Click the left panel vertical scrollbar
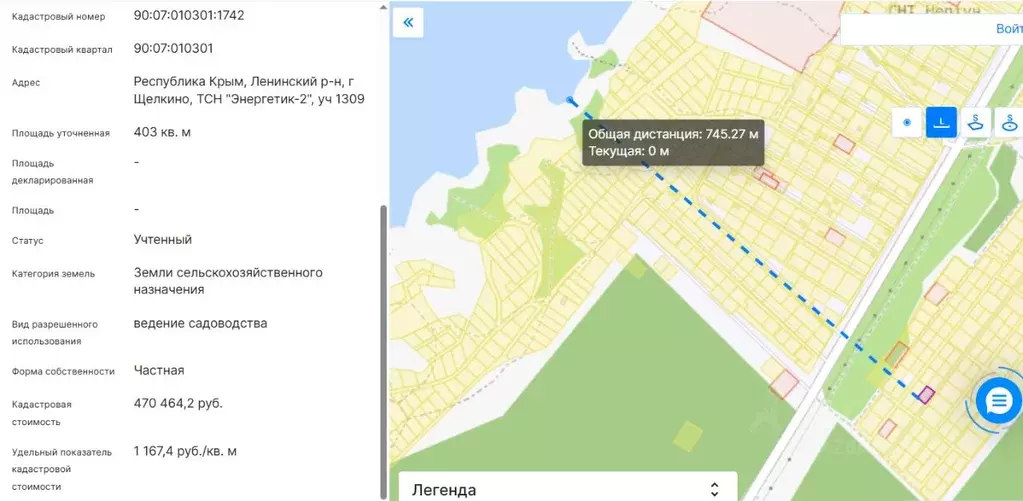The width and height of the screenshot is (1023, 501). pyautogui.click(x=383, y=350)
